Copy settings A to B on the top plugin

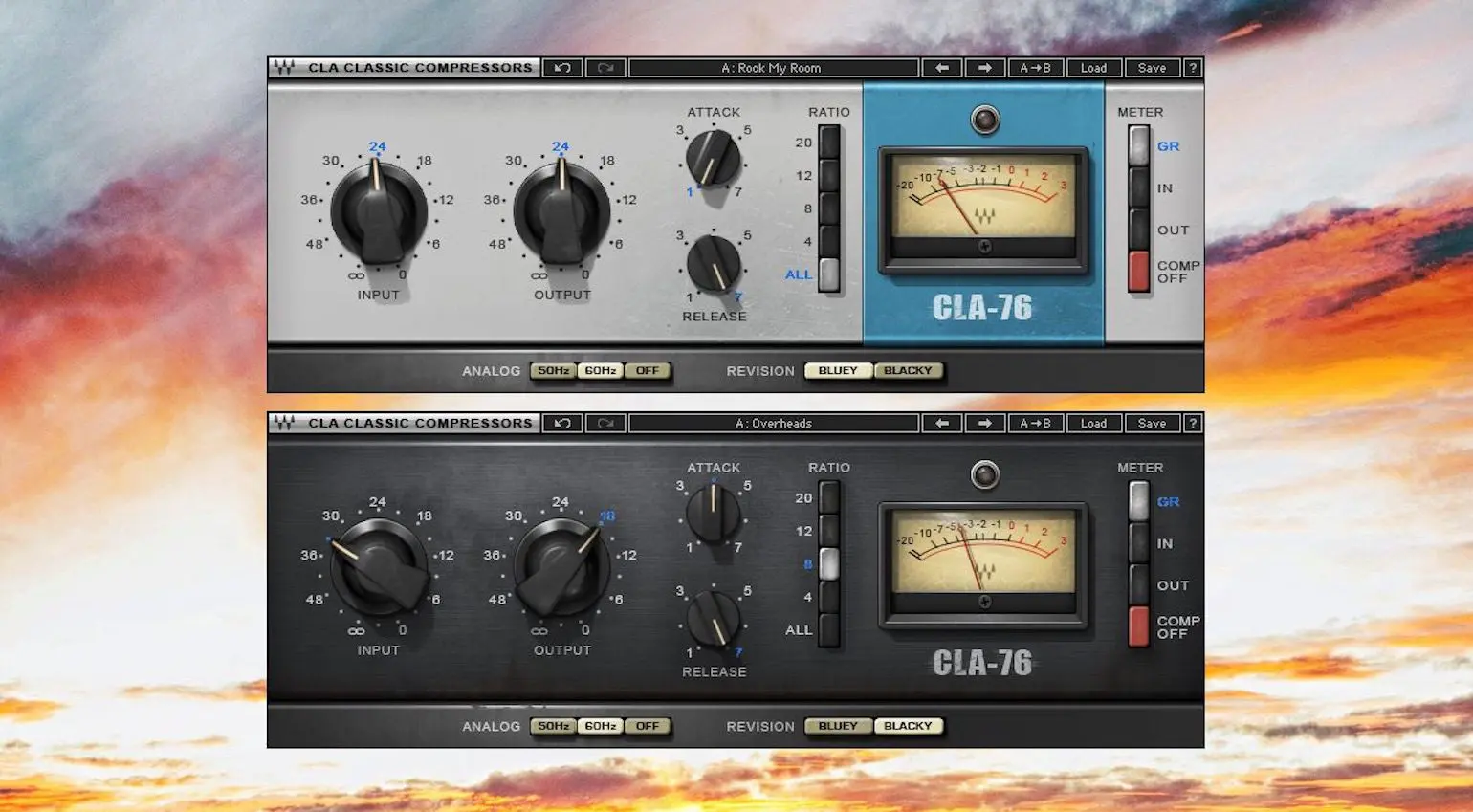point(1036,67)
